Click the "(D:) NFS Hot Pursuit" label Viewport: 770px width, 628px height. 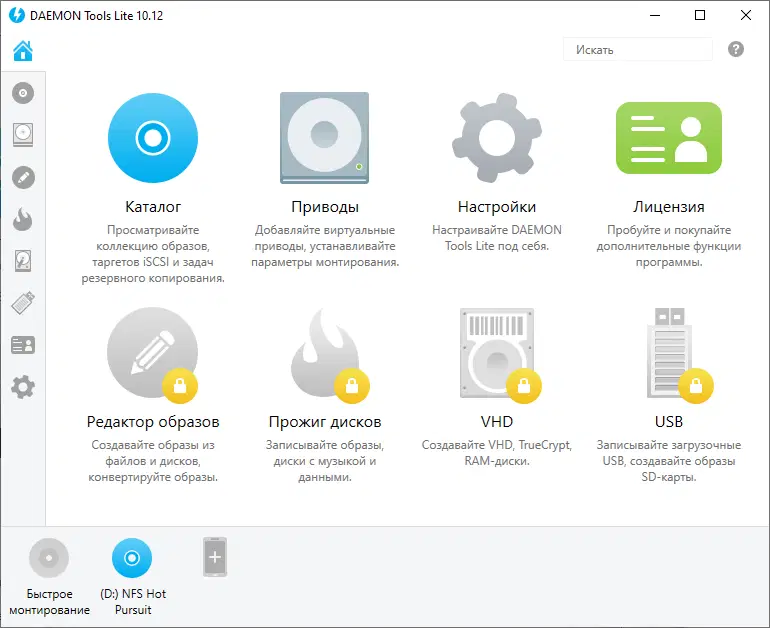[x=133, y=602]
